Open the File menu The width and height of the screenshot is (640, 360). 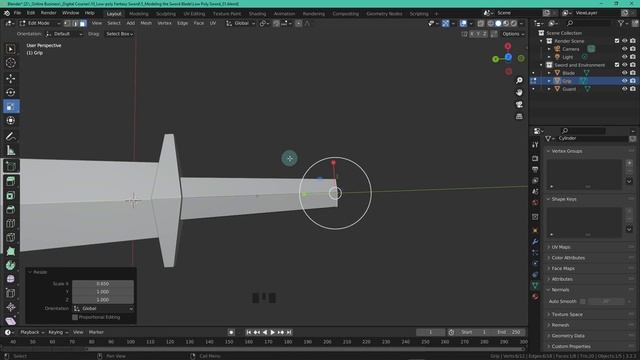coord(17,13)
